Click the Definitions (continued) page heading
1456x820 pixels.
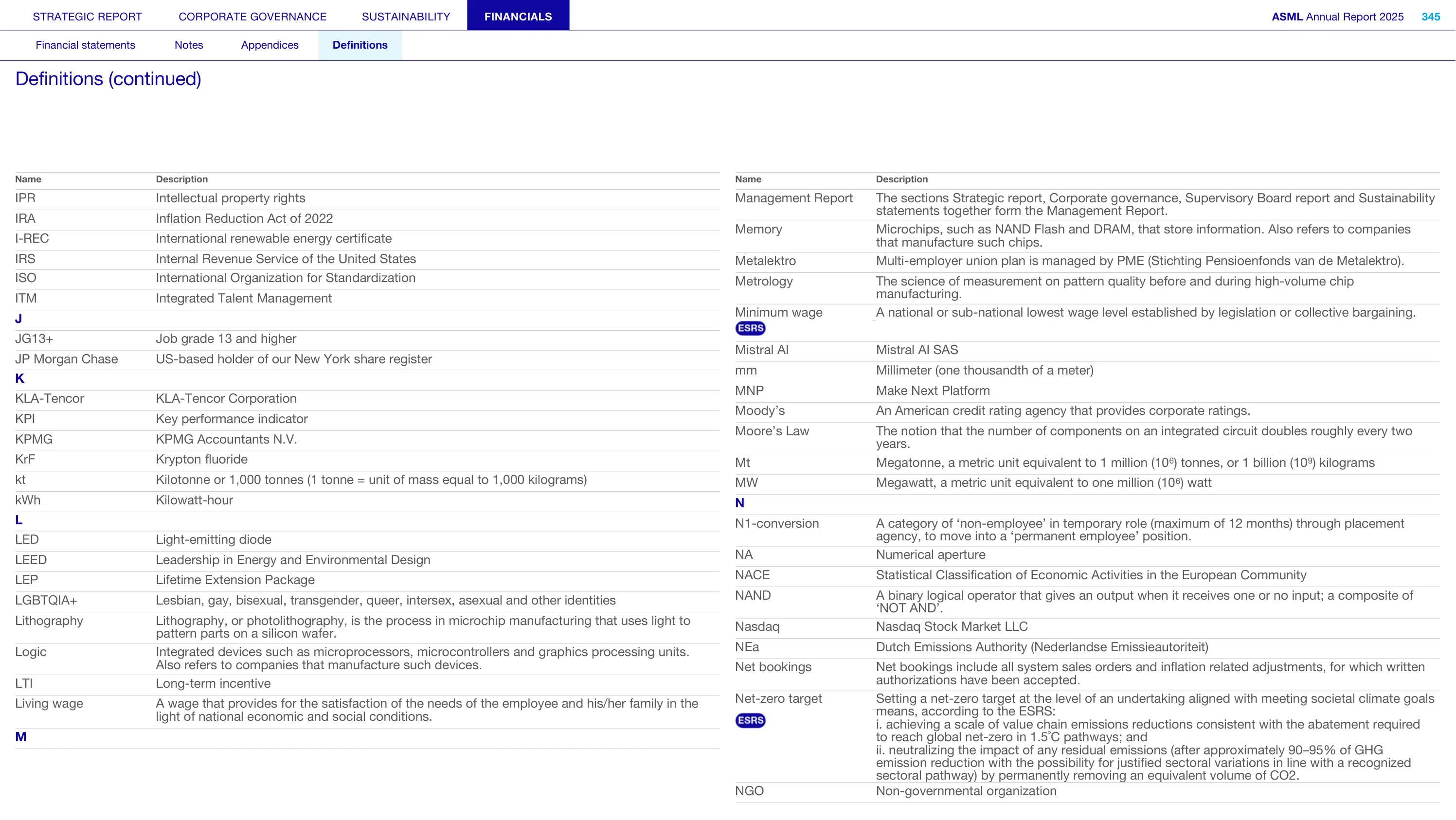click(x=108, y=79)
